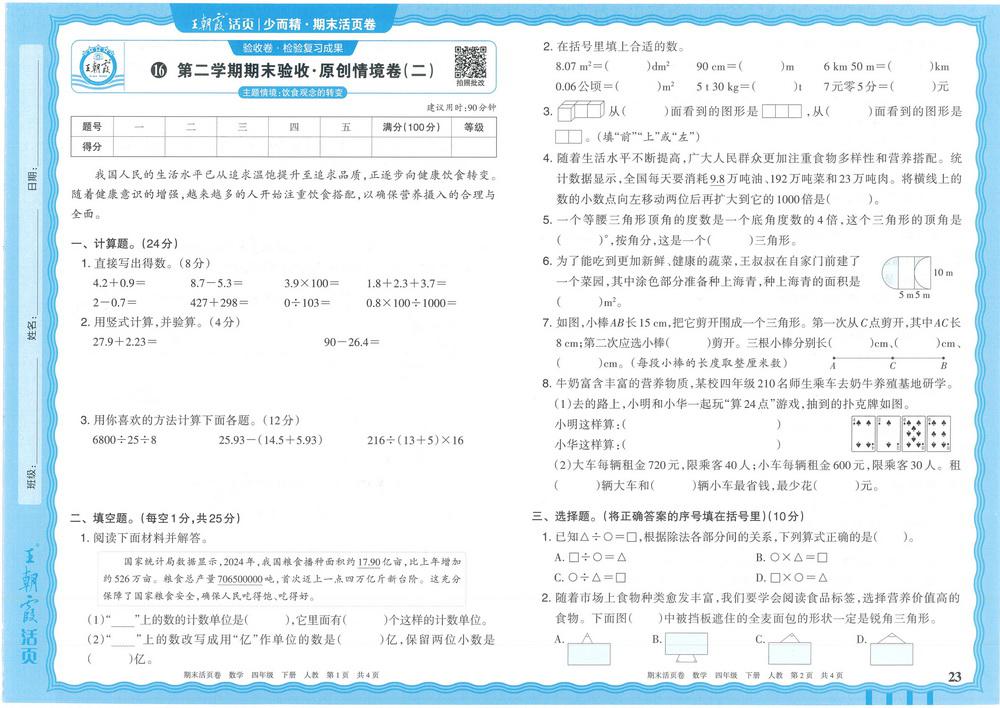The width and height of the screenshot is (1000, 708).
Task: Click the problem 3.9×100=
Action: coord(312,283)
